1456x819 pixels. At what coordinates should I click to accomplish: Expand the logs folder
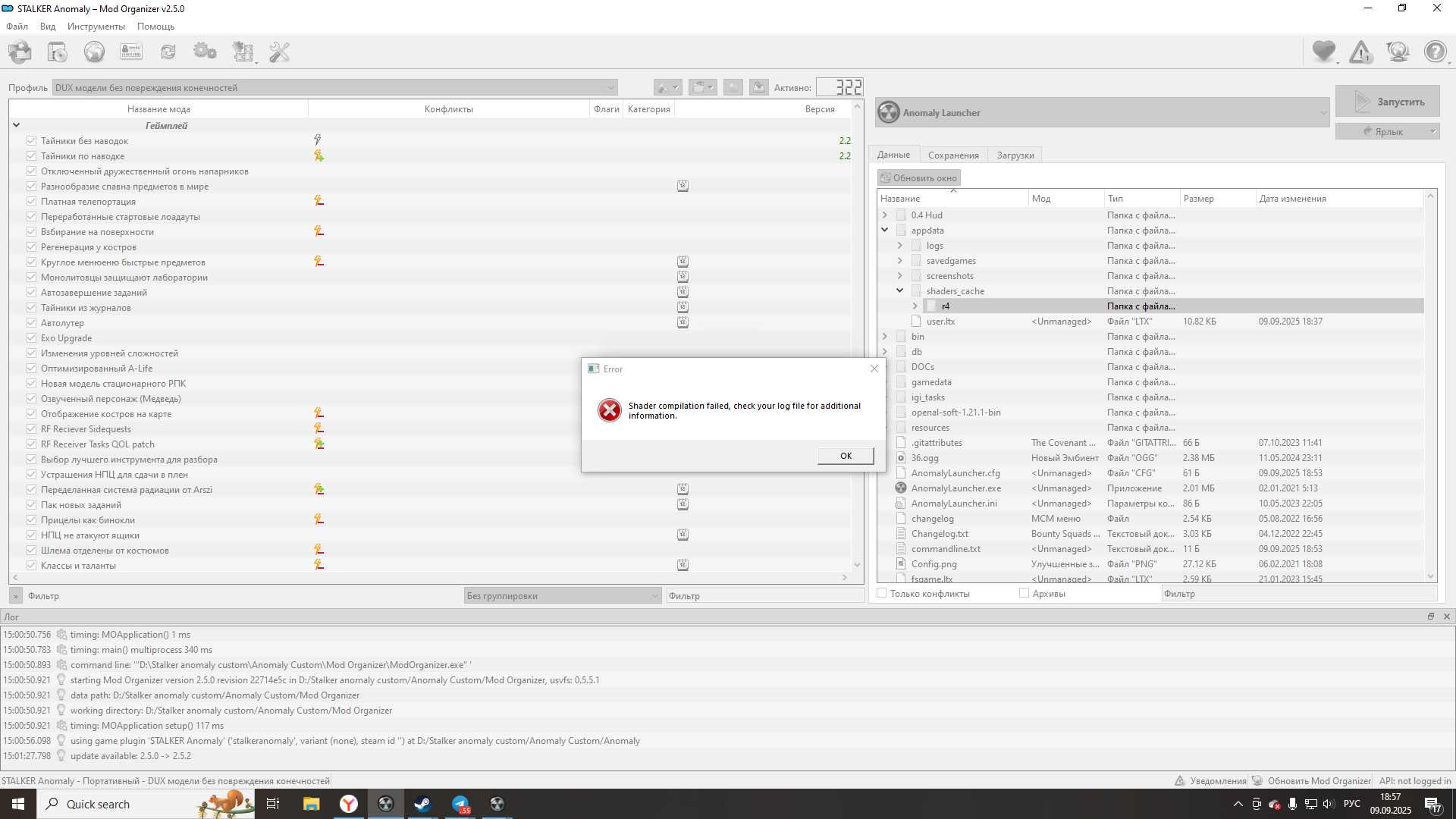pos(899,246)
